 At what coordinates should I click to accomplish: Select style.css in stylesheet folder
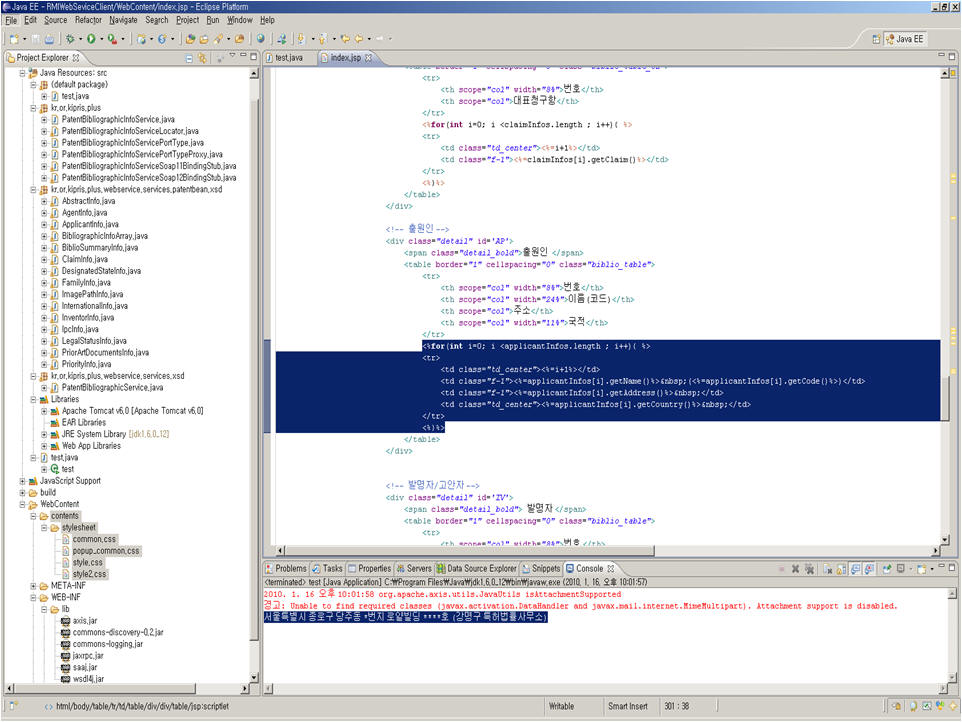click(88, 563)
